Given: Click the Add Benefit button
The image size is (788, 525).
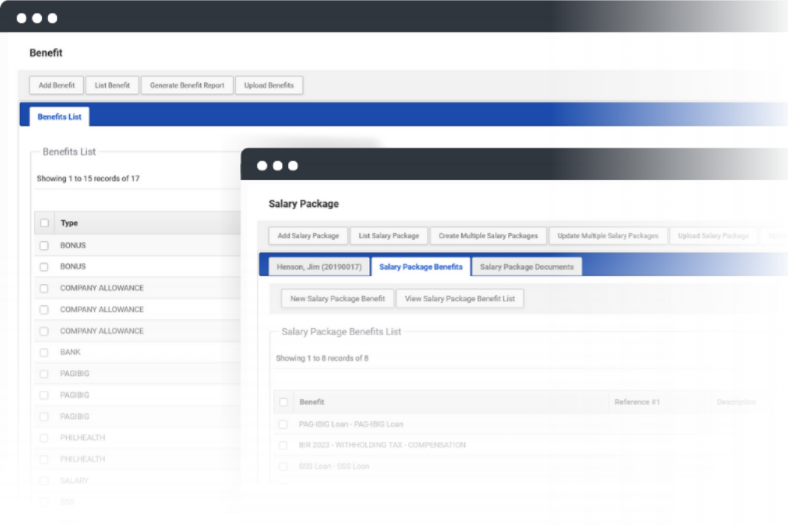Looking at the screenshot, I should [x=56, y=86].
